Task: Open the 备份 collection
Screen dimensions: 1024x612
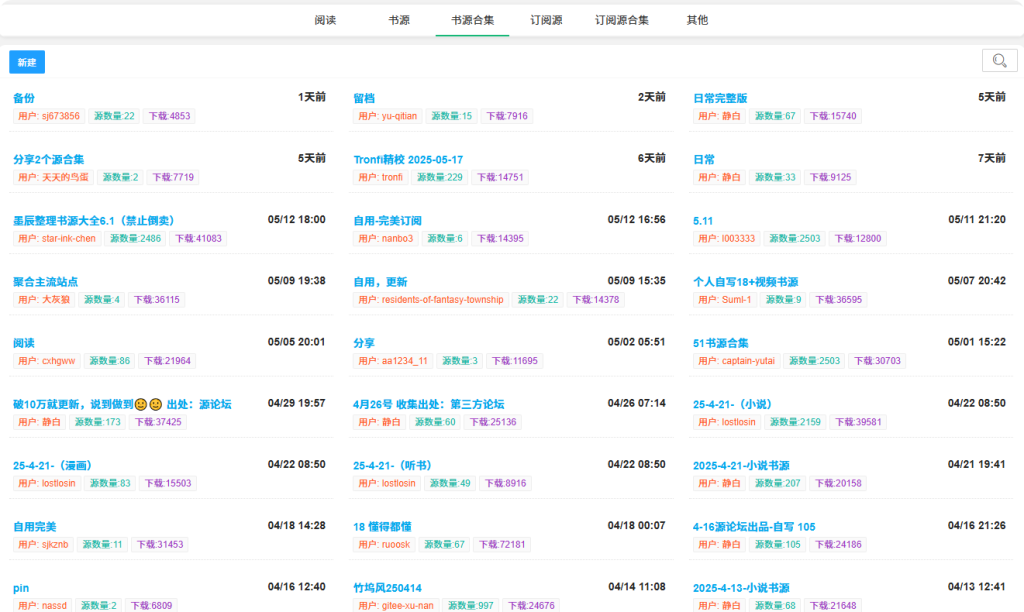Action: [x=24, y=98]
